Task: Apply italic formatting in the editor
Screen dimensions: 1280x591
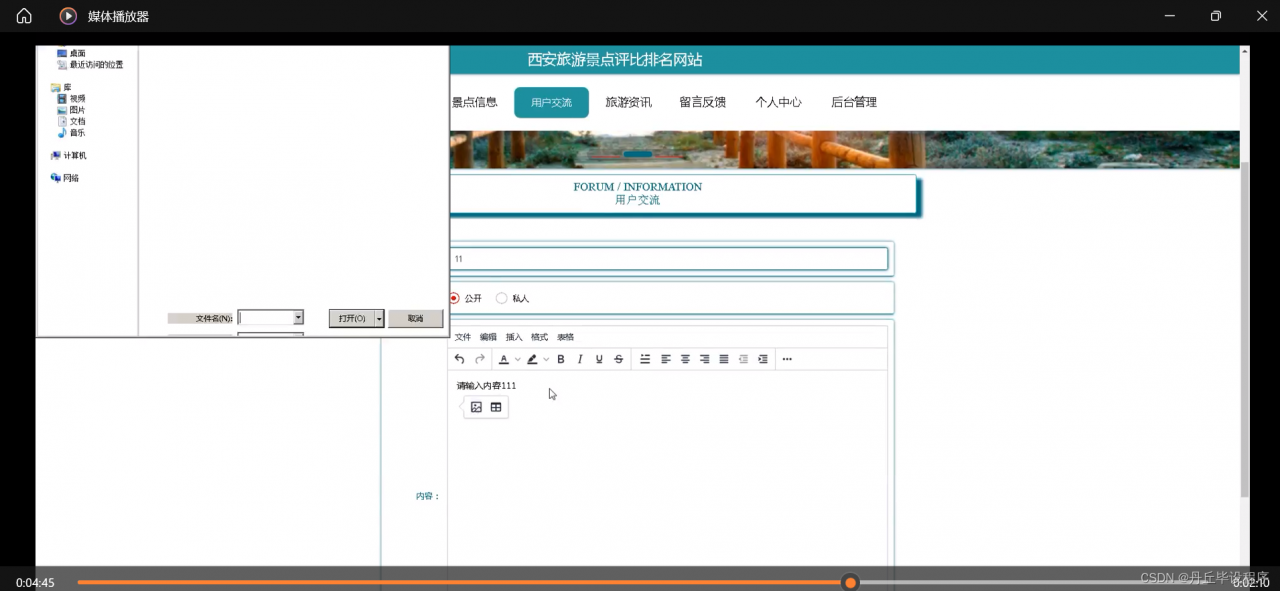Action: pos(580,359)
